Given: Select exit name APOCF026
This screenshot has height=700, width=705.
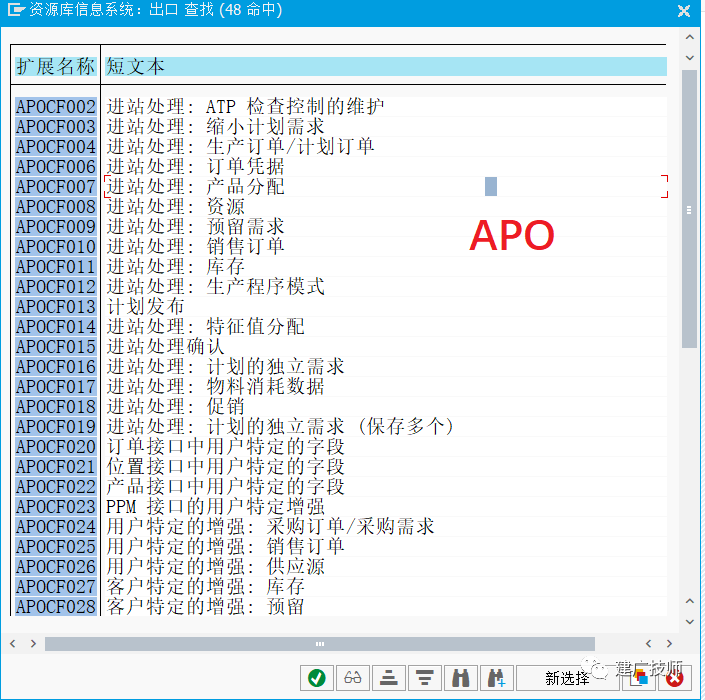Looking at the screenshot, I should (x=56, y=567).
